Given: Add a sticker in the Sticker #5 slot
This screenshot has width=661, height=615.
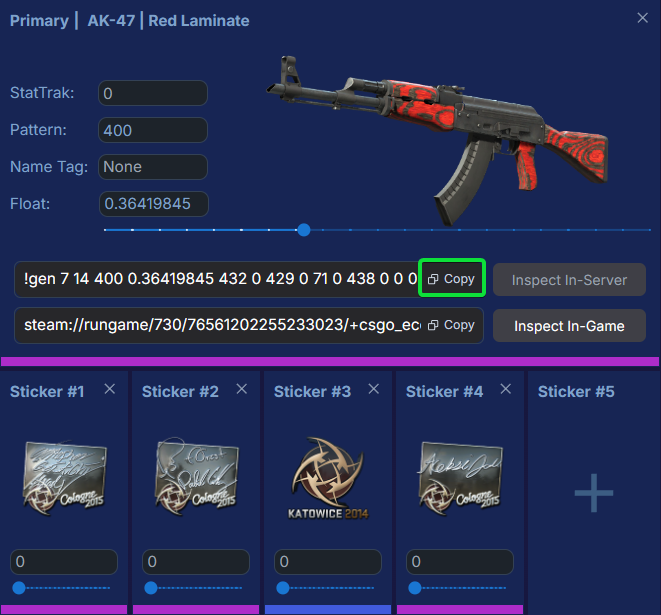Looking at the screenshot, I should point(594,493).
